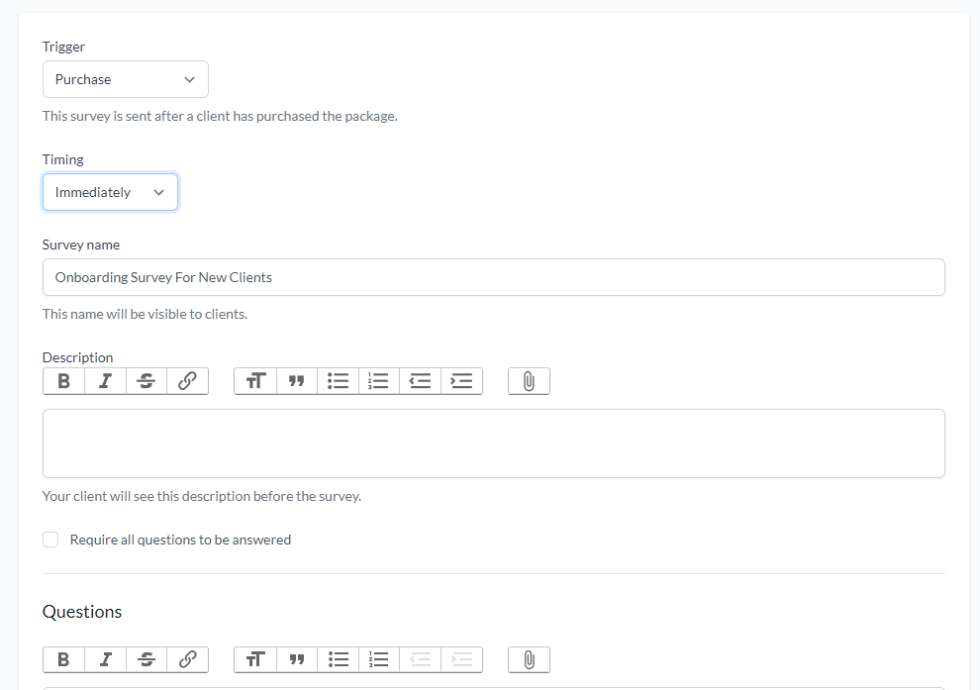Viewport: 980px width, 690px height.
Task: Open the Trigger dropdown showing Purchase
Action: pyautogui.click(x=125, y=79)
